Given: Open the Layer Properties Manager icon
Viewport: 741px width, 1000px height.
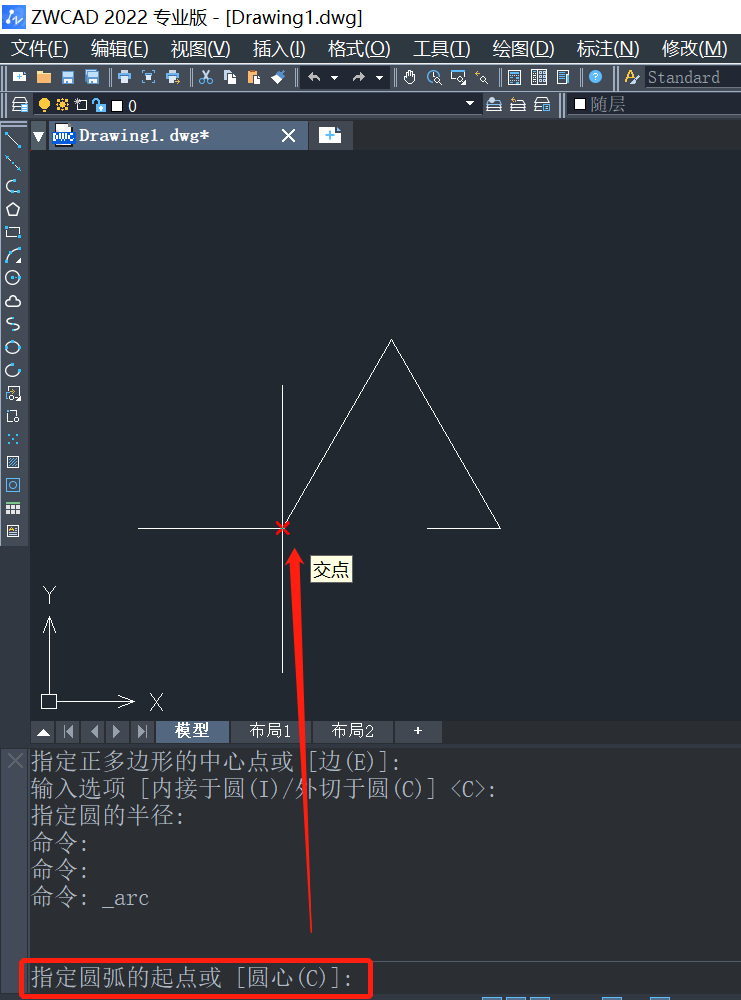Looking at the screenshot, I should click(20, 105).
